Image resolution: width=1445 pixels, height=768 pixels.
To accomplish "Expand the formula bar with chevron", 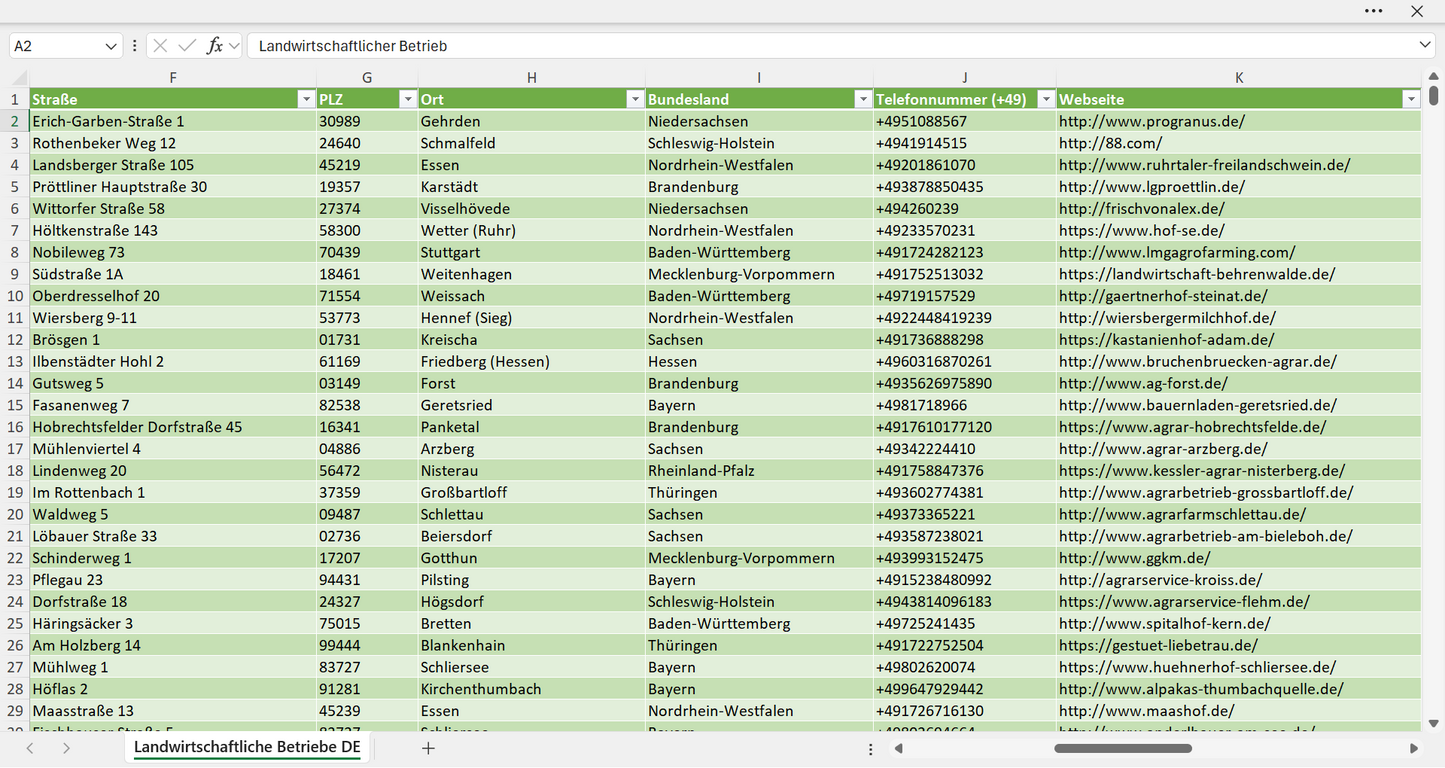I will click(x=1424, y=46).
